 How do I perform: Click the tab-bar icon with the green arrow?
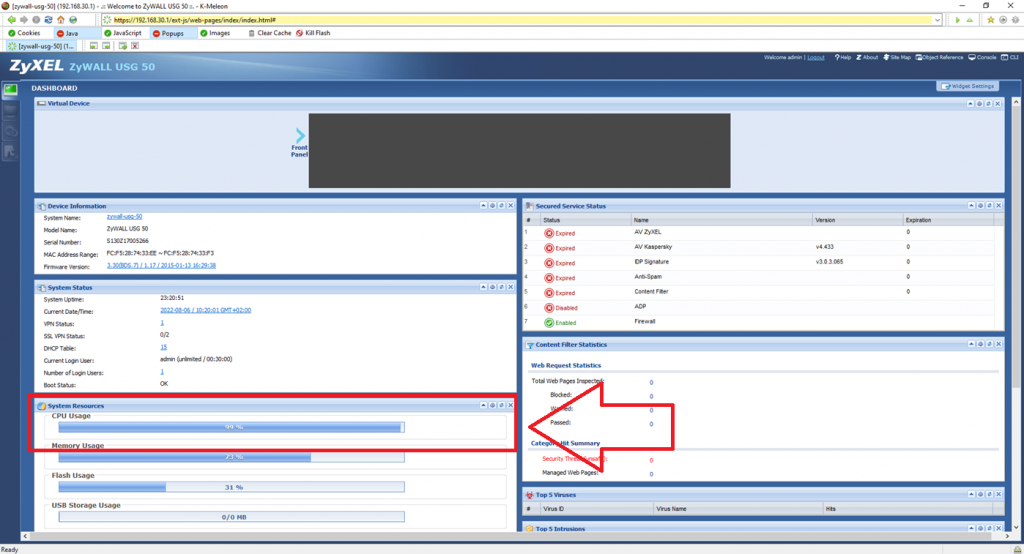[x=122, y=46]
